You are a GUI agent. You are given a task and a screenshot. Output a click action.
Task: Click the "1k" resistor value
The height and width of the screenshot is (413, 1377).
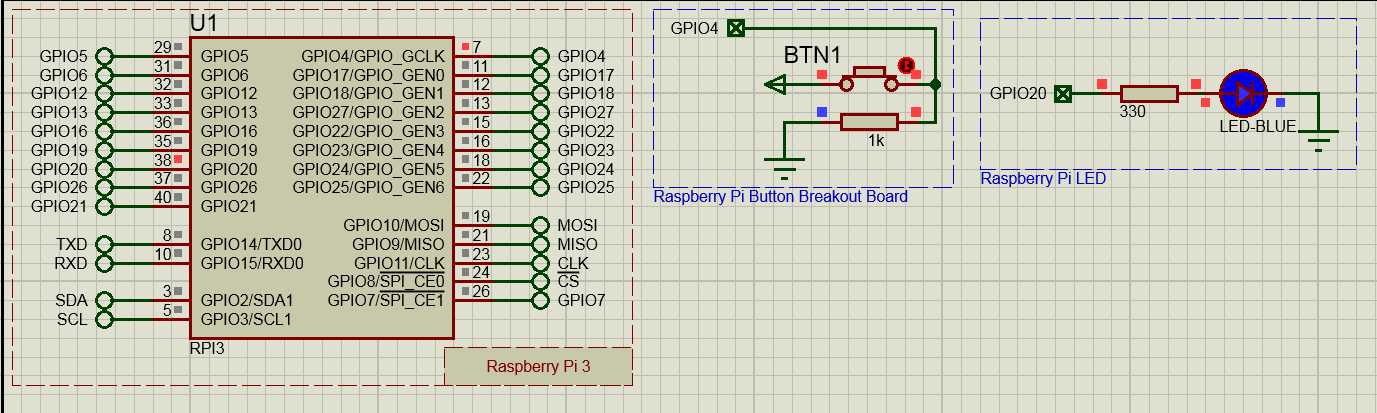click(x=876, y=141)
